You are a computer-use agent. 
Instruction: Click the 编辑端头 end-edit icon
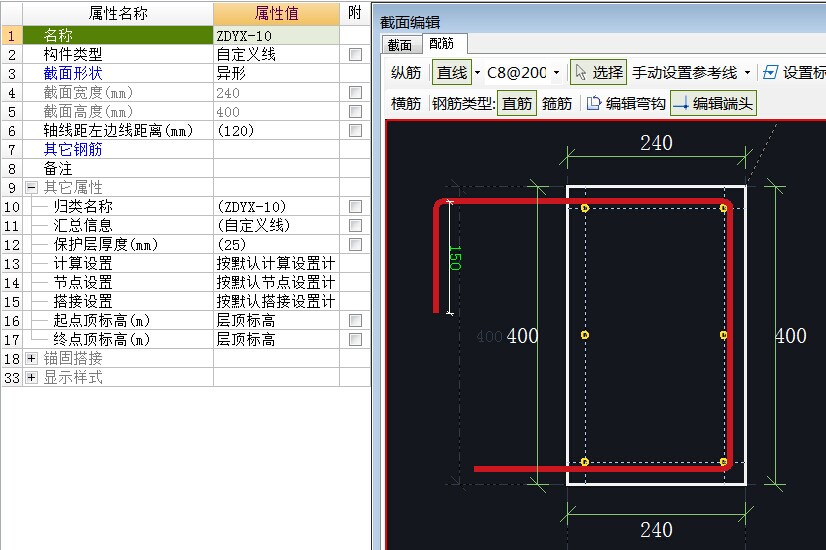pyautogui.click(x=681, y=103)
